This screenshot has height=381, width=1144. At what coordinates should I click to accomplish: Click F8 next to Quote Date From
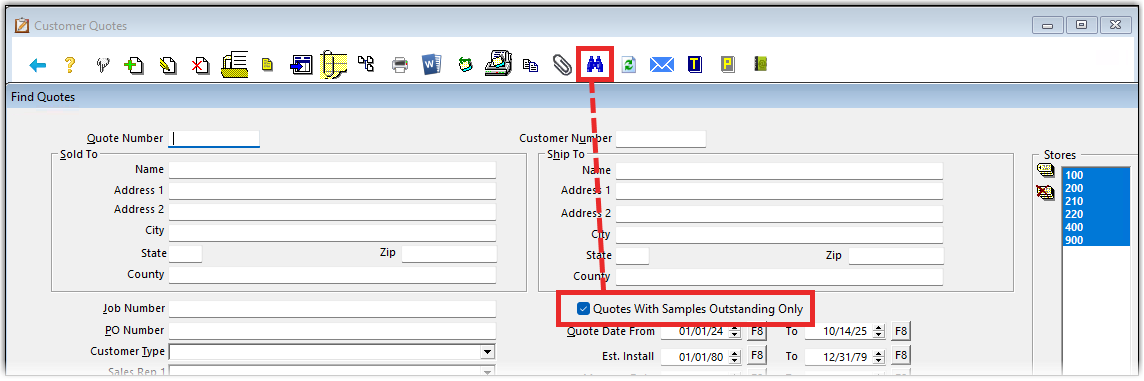[757, 331]
